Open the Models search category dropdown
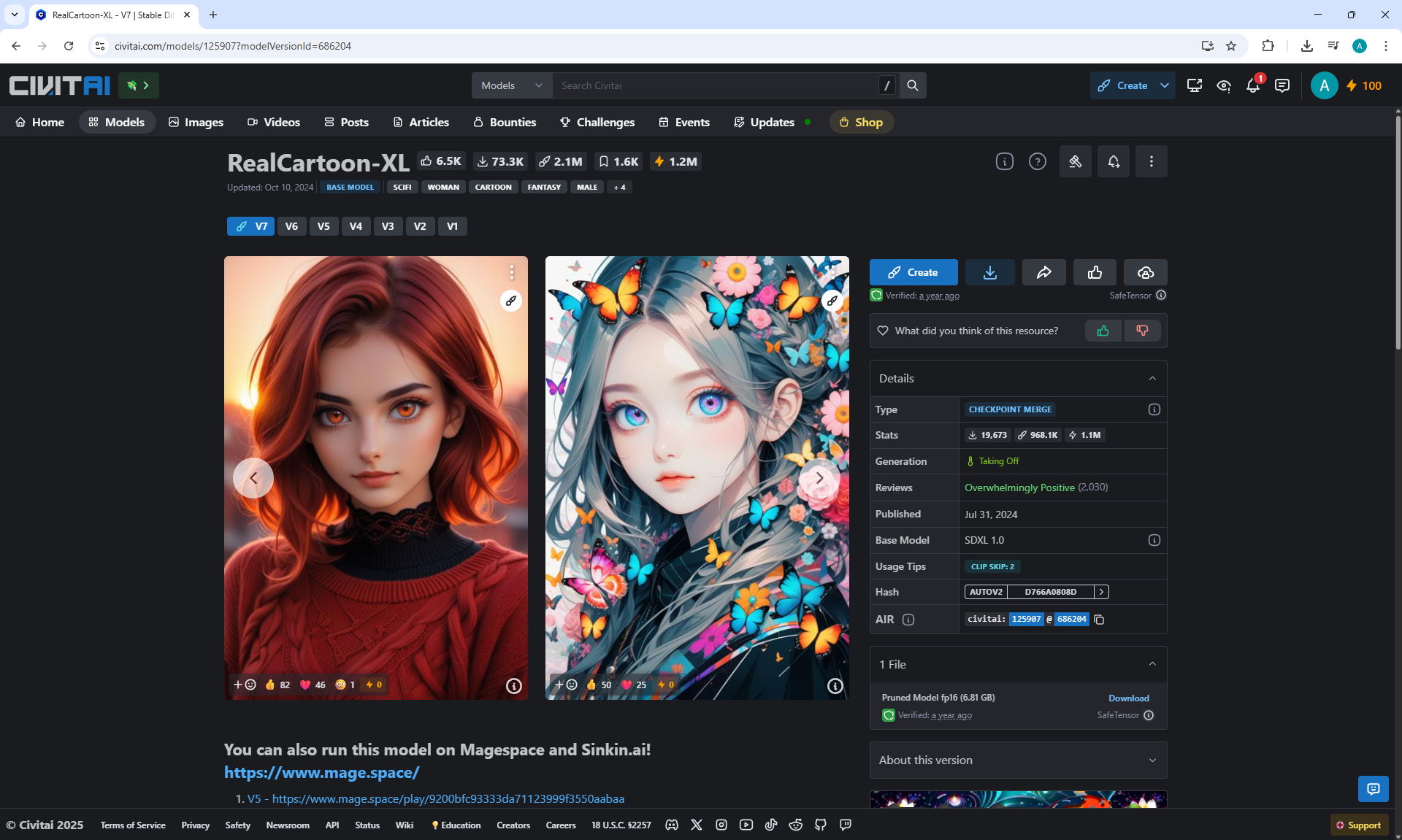 [511, 85]
